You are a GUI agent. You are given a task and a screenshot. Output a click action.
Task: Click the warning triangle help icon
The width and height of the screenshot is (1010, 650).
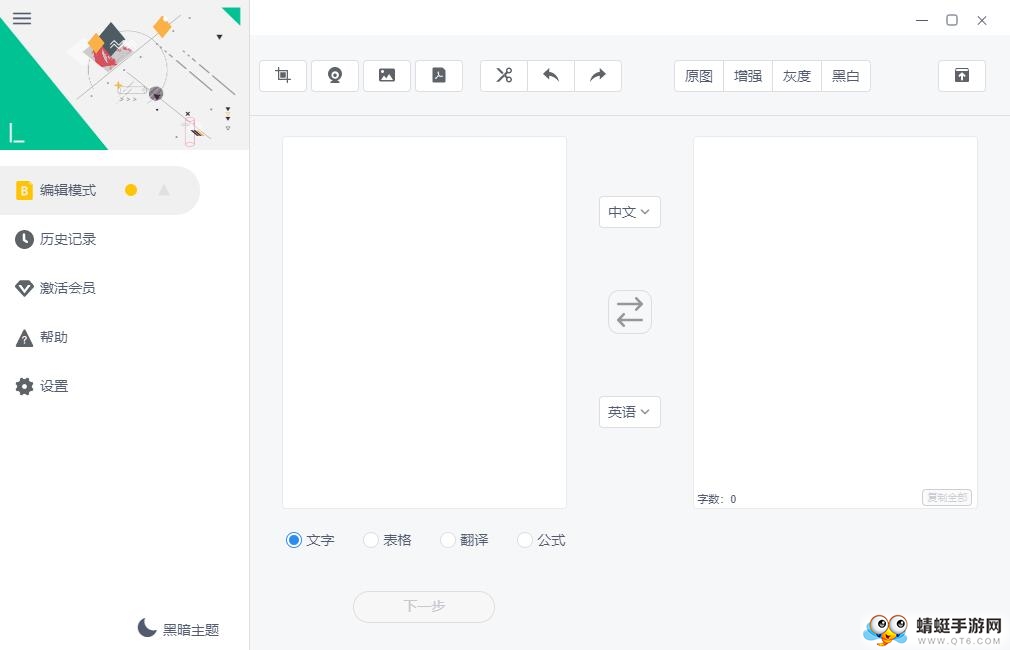(24, 338)
